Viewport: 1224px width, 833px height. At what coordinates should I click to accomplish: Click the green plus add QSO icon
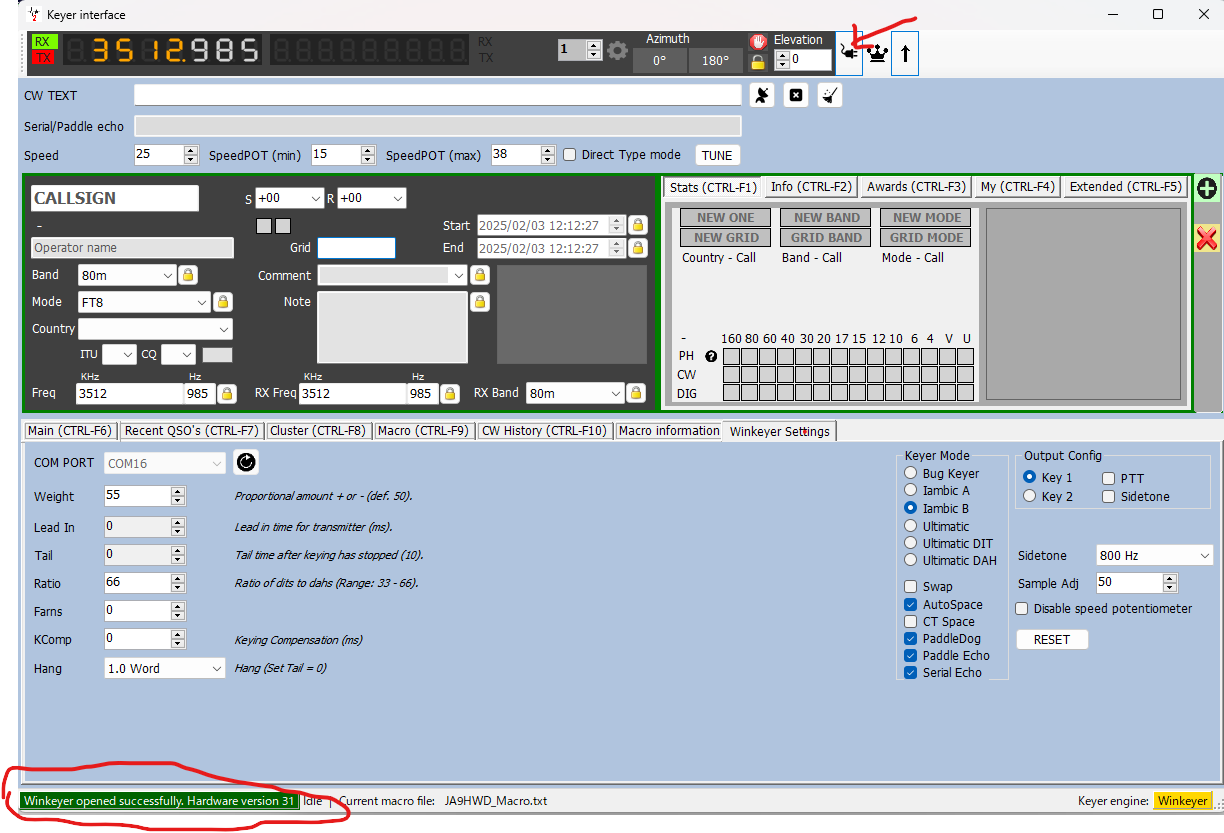(1207, 188)
